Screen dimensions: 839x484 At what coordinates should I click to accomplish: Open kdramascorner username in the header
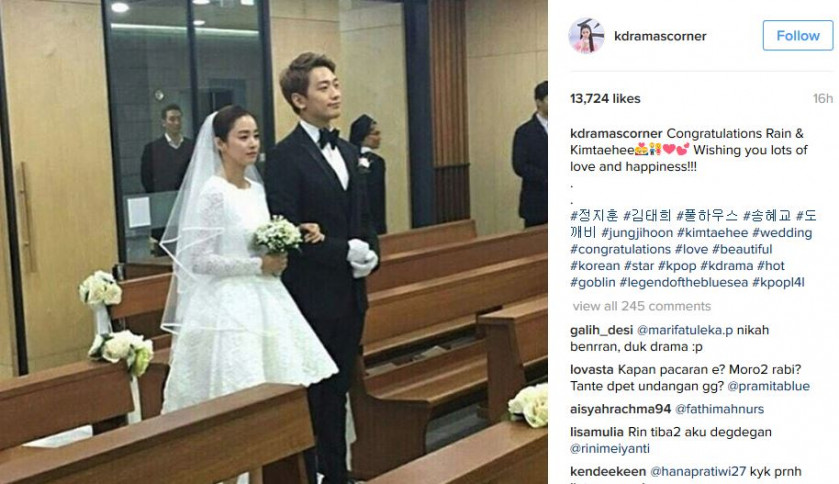click(660, 36)
